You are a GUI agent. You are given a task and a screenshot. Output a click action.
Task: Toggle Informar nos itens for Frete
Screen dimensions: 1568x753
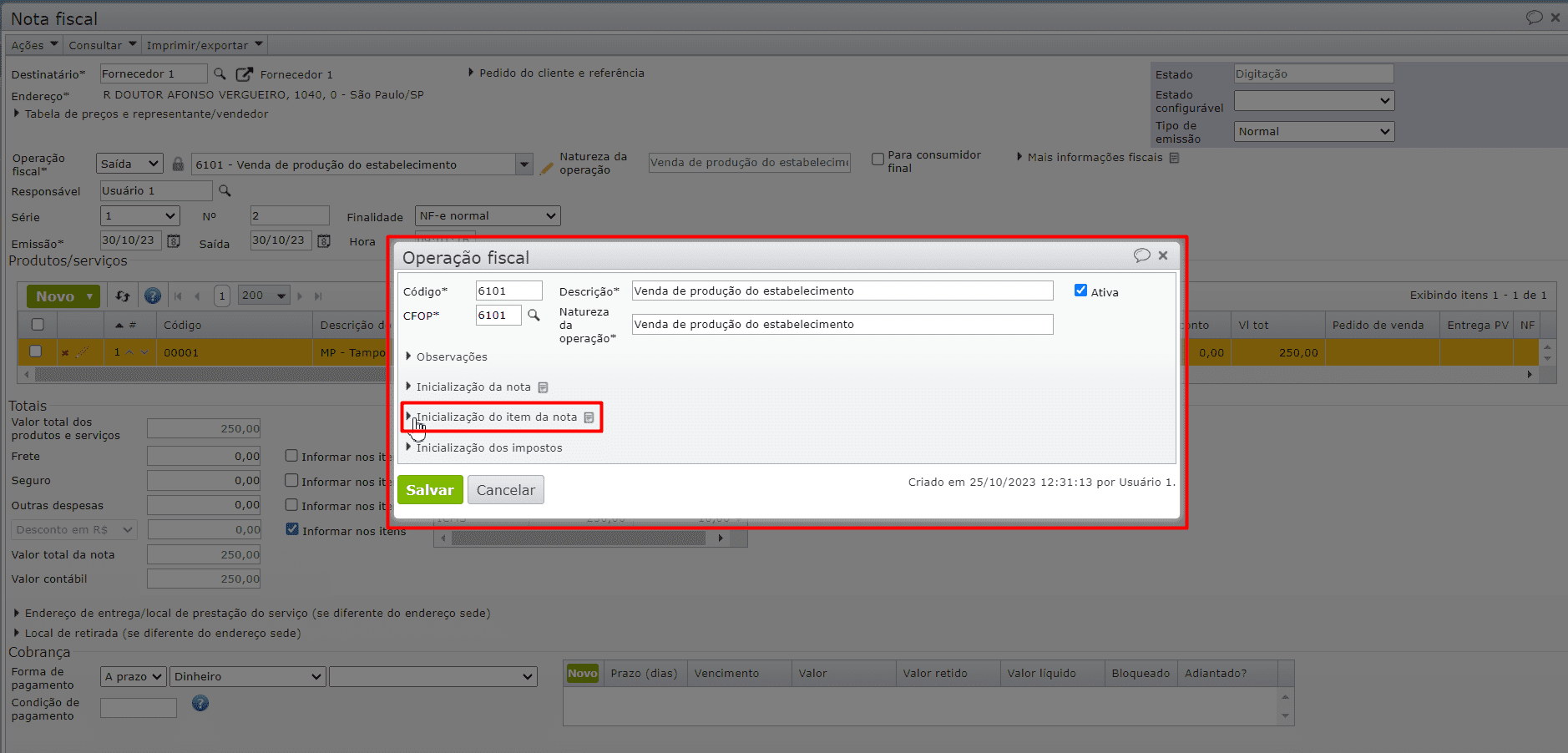pos(291,456)
